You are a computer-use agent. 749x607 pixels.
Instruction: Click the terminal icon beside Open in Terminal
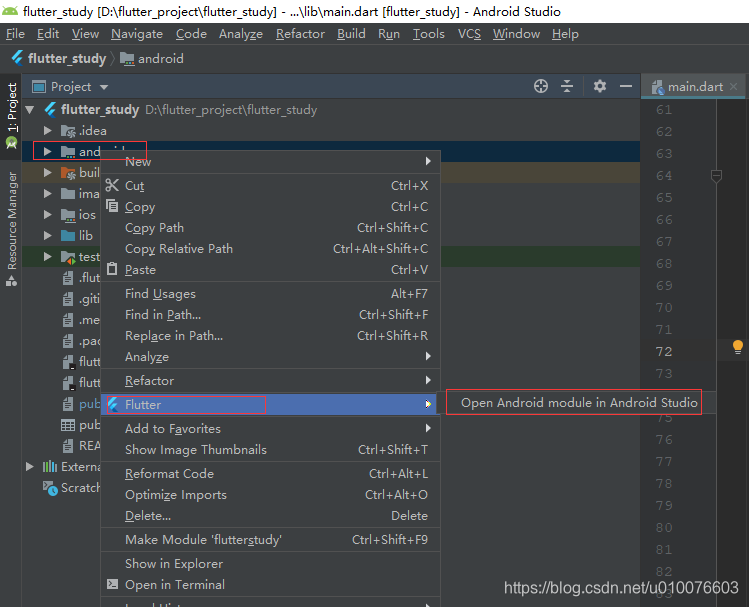(112, 584)
